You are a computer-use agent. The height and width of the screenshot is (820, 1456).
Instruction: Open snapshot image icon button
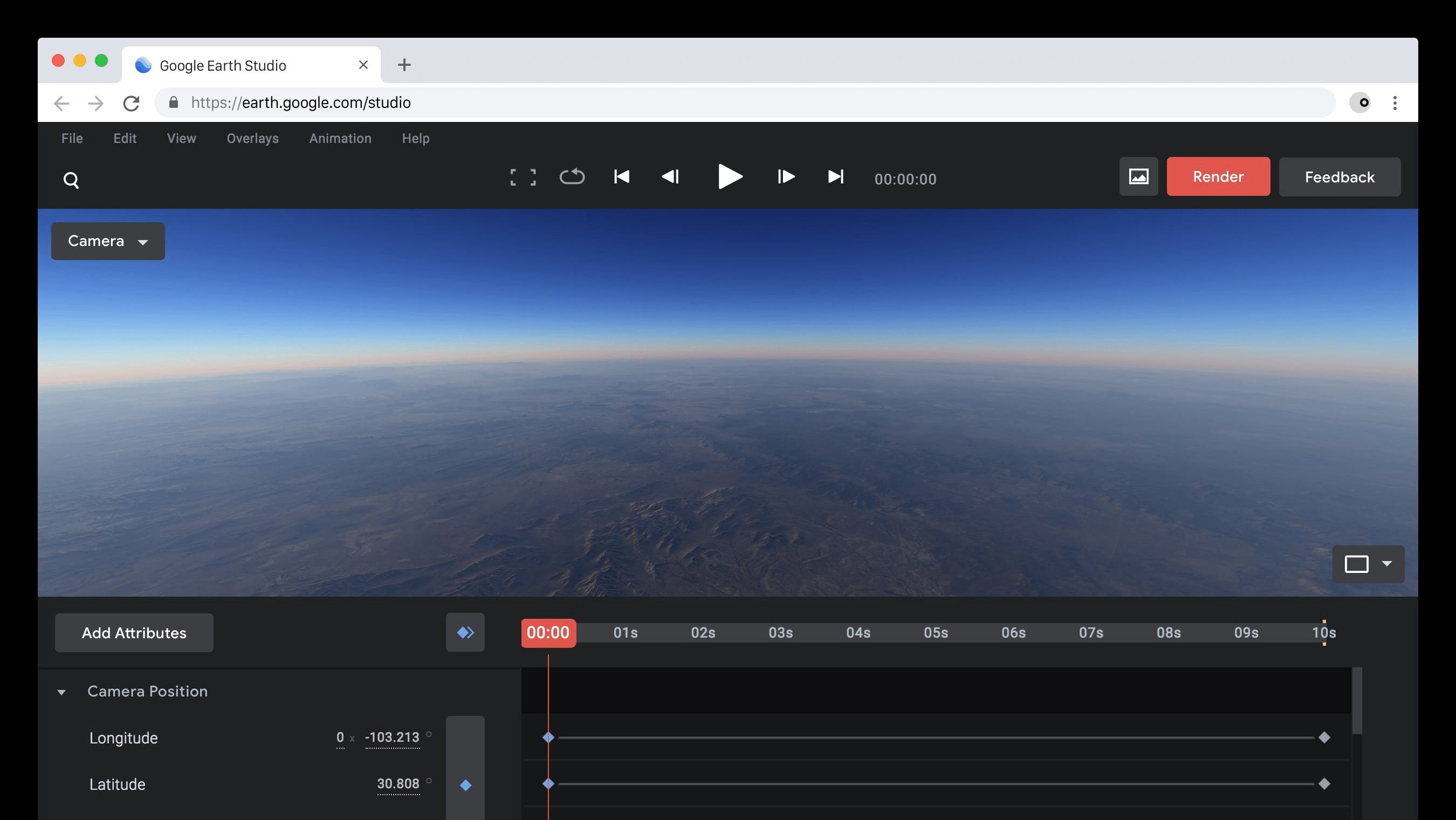pos(1138,177)
